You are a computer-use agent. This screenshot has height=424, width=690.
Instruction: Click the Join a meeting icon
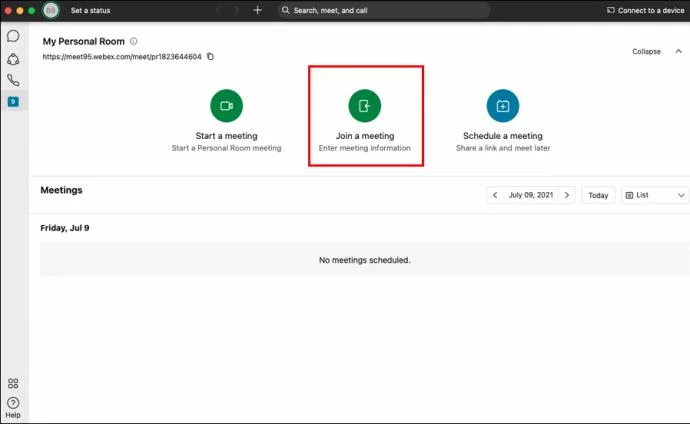coord(364,105)
